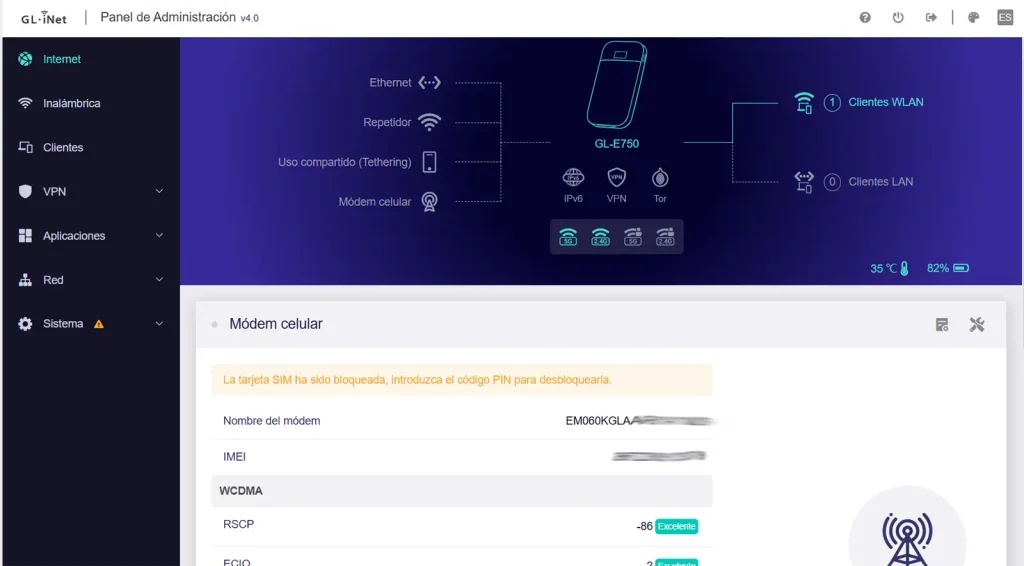Toggle the guest 5G Wi-Fi icon
This screenshot has height=566, width=1024.
[632, 236]
